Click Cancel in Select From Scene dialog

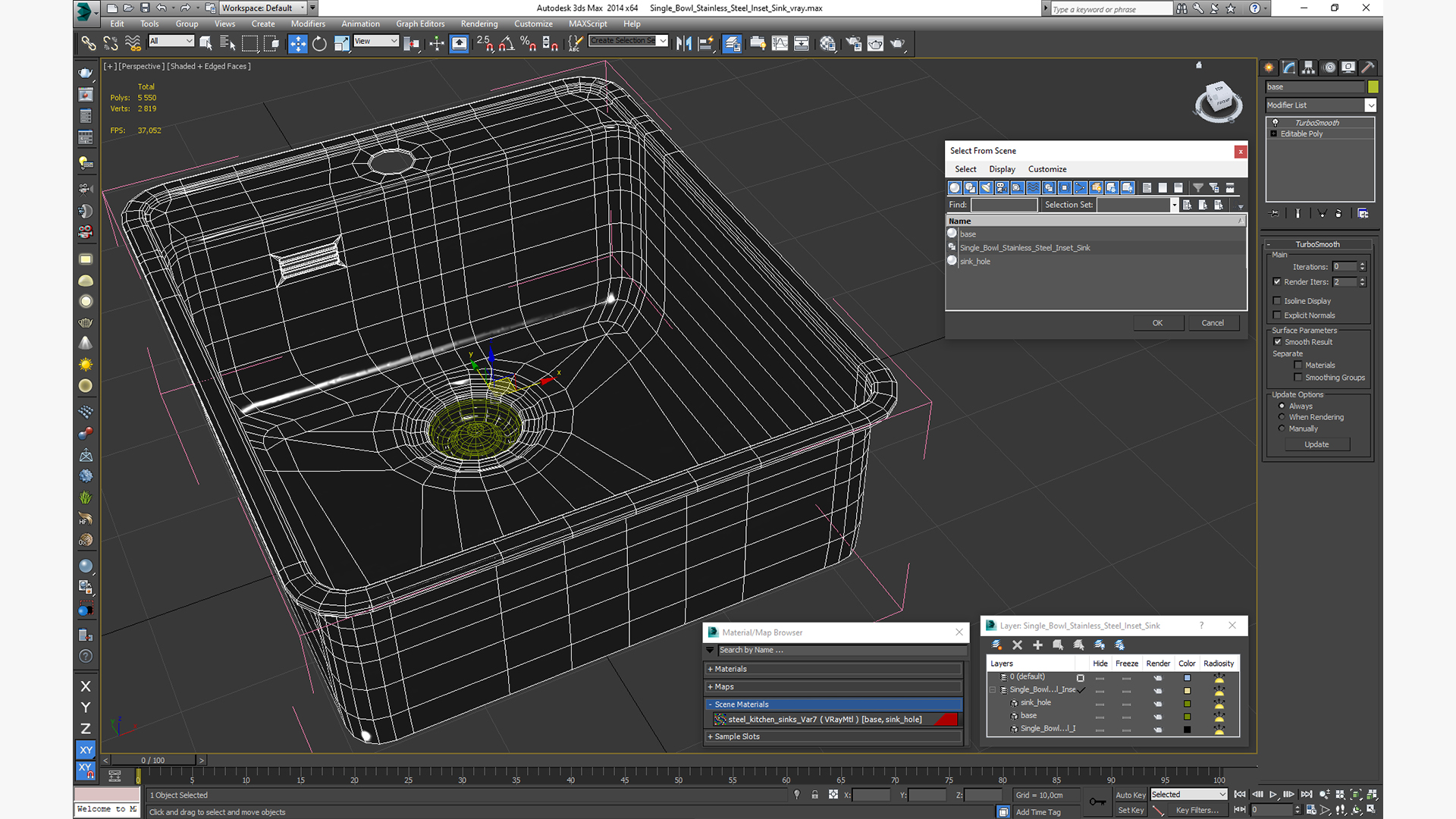click(x=1213, y=323)
